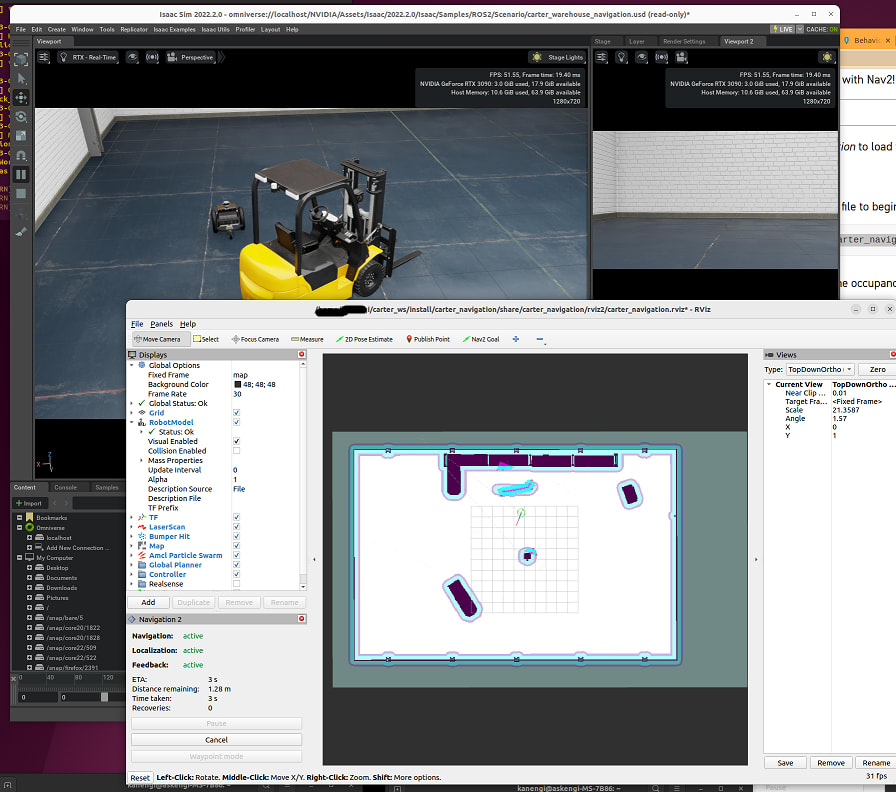Uncheck the Grid display checkbox
The height and width of the screenshot is (792, 896).
[237, 413]
